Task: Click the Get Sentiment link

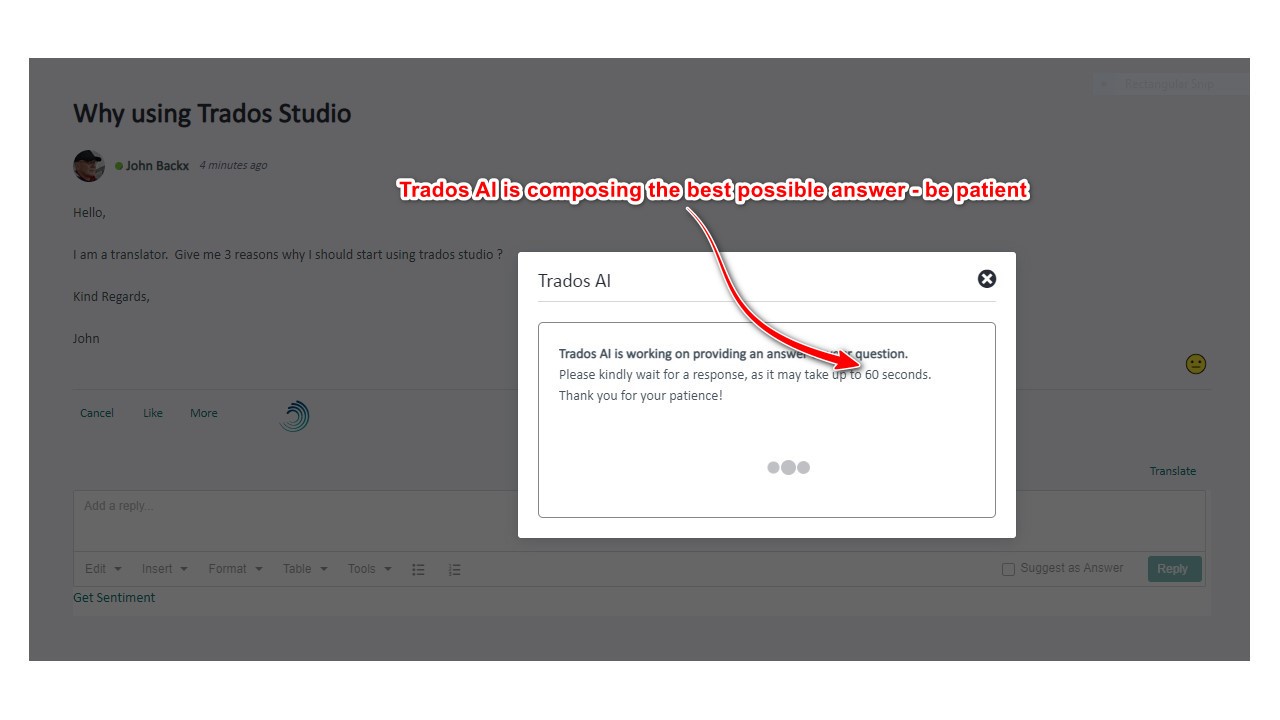Action: (114, 598)
